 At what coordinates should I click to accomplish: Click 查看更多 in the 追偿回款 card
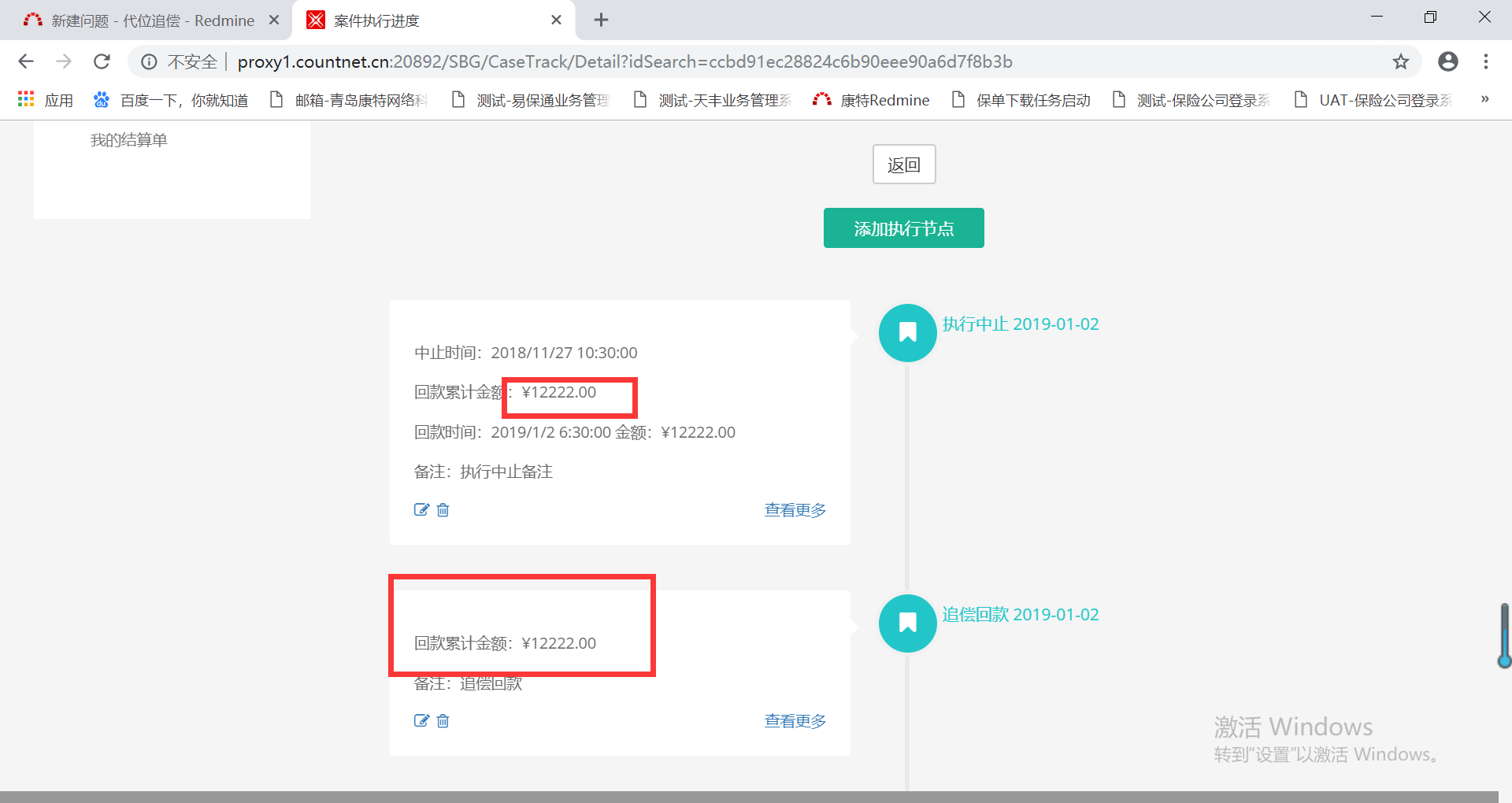click(795, 720)
